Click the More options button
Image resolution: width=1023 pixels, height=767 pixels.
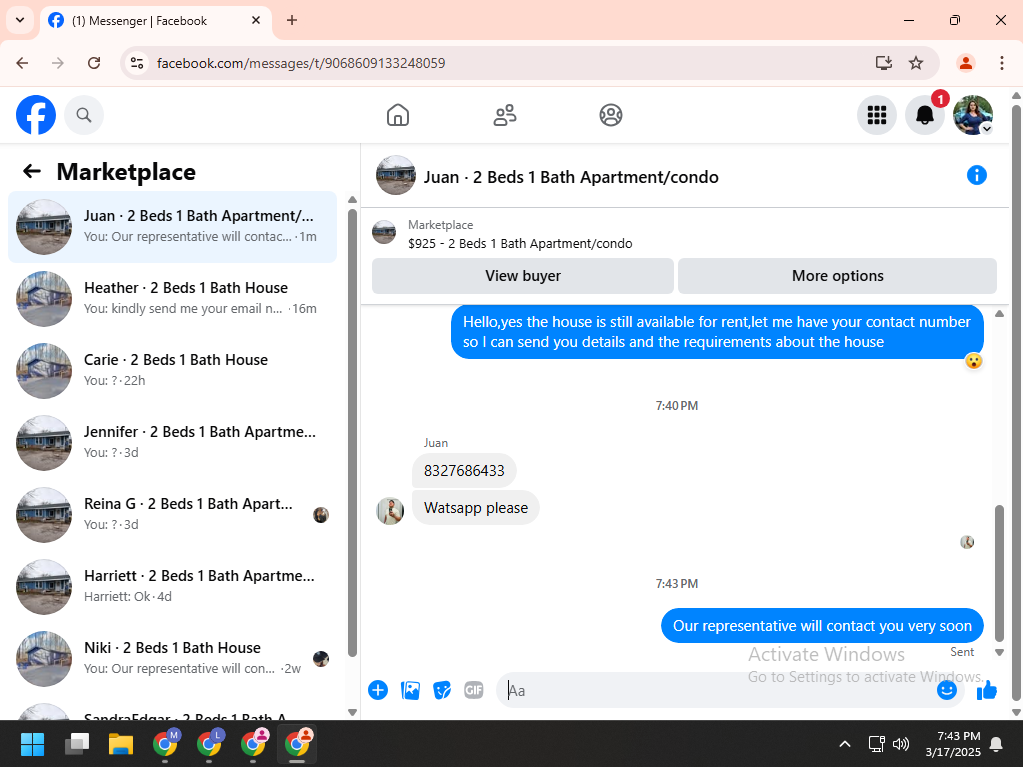tap(837, 276)
